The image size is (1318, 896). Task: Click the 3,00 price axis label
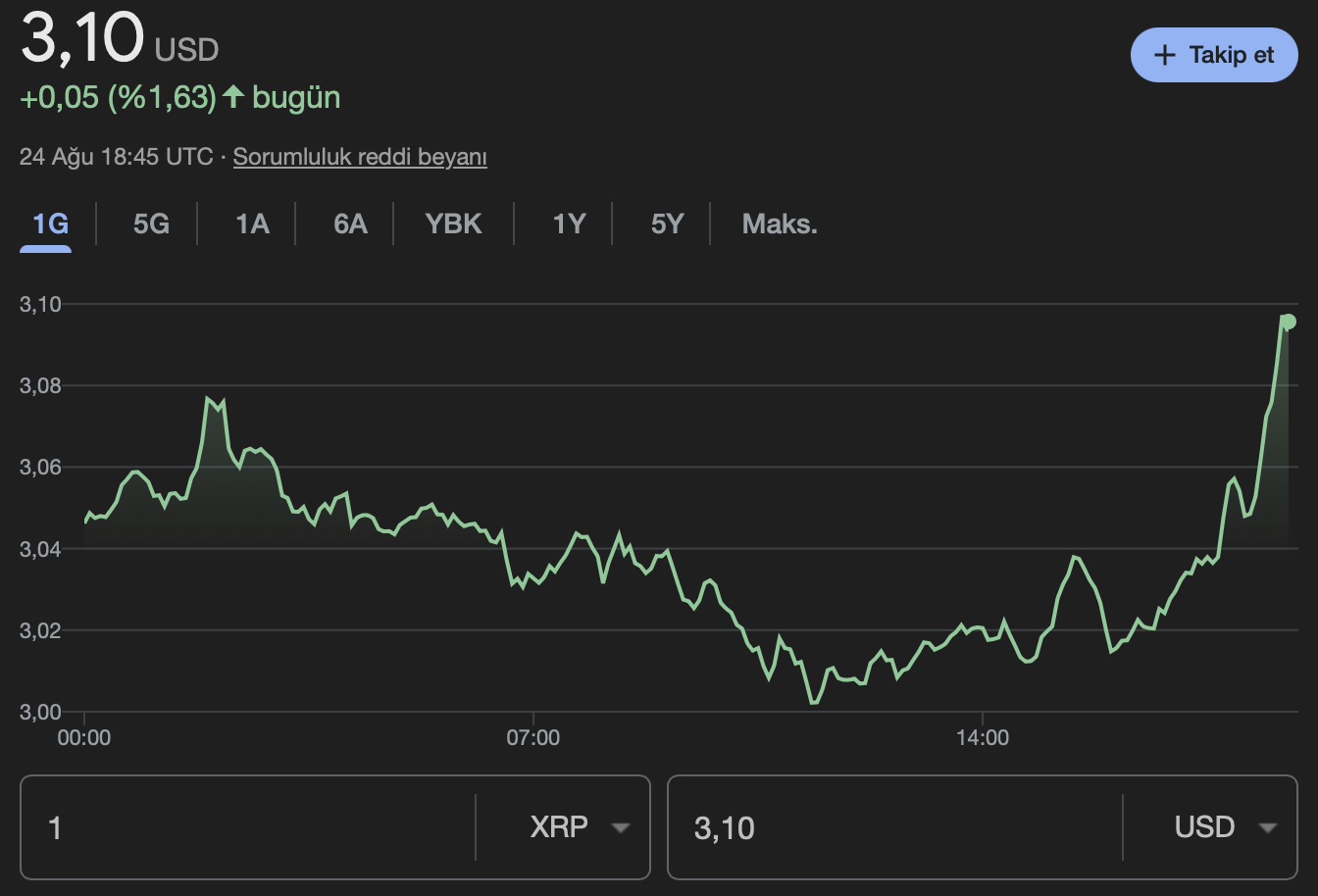40,712
